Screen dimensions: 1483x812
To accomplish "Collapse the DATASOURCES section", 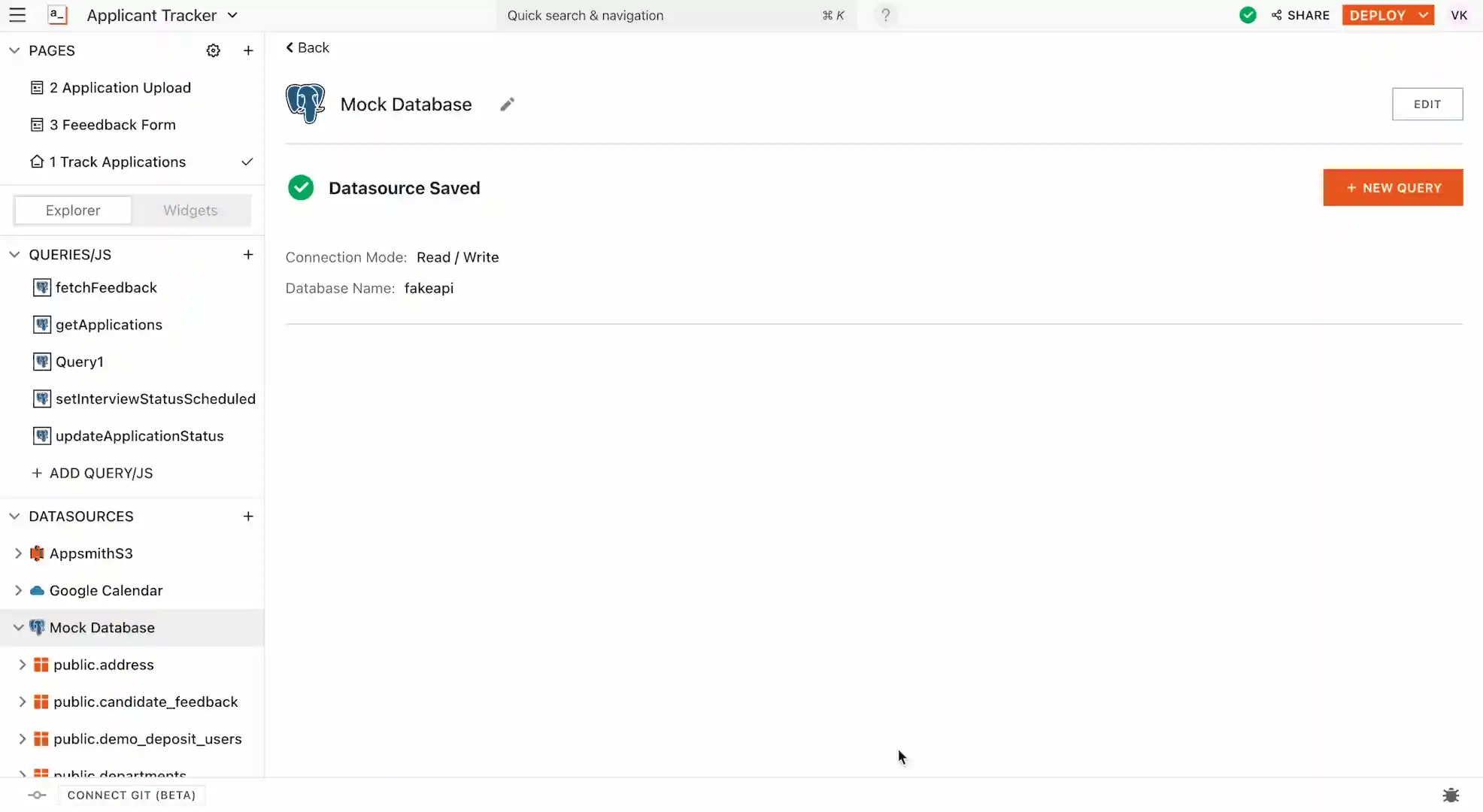I will tap(14, 516).
